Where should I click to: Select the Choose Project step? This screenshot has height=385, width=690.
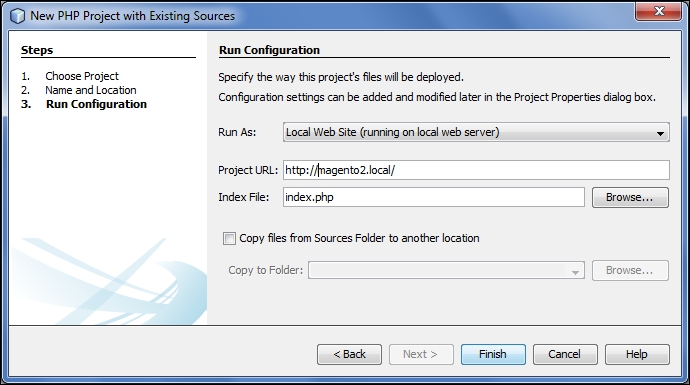click(82, 76)
